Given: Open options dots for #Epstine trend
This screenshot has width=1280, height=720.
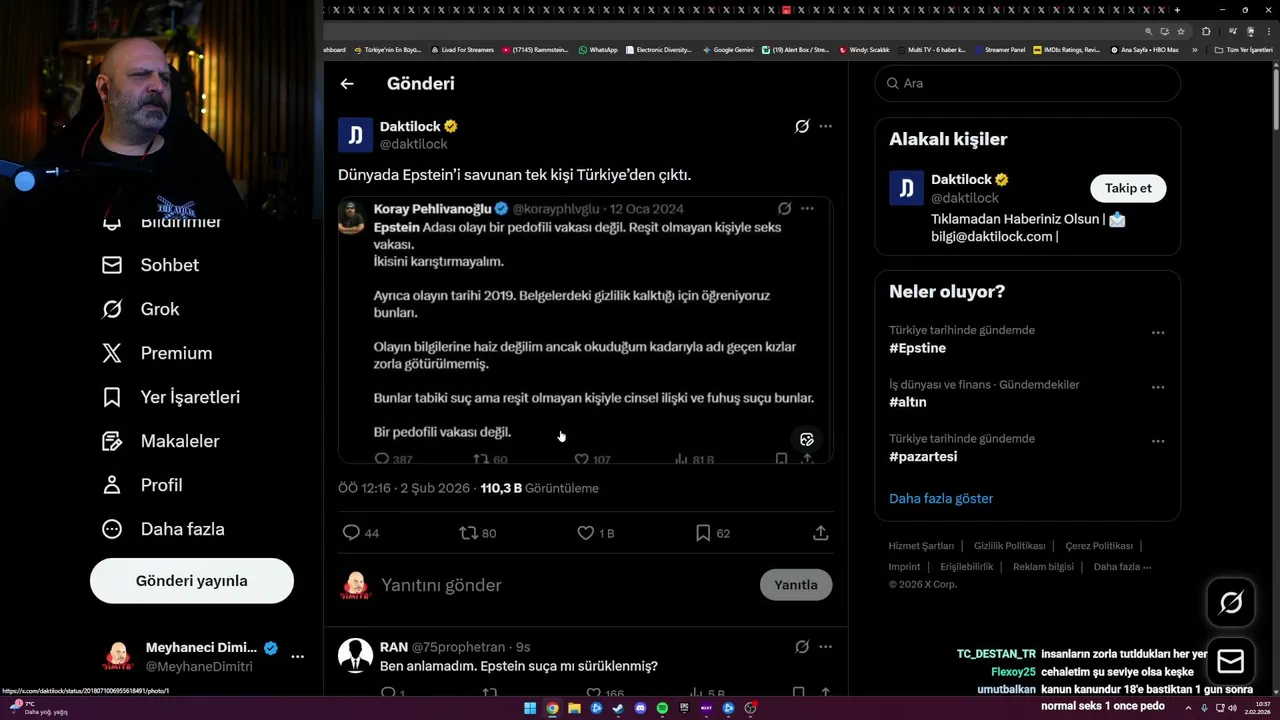Looking at the screenshot, I should [x=1158, y=332].
